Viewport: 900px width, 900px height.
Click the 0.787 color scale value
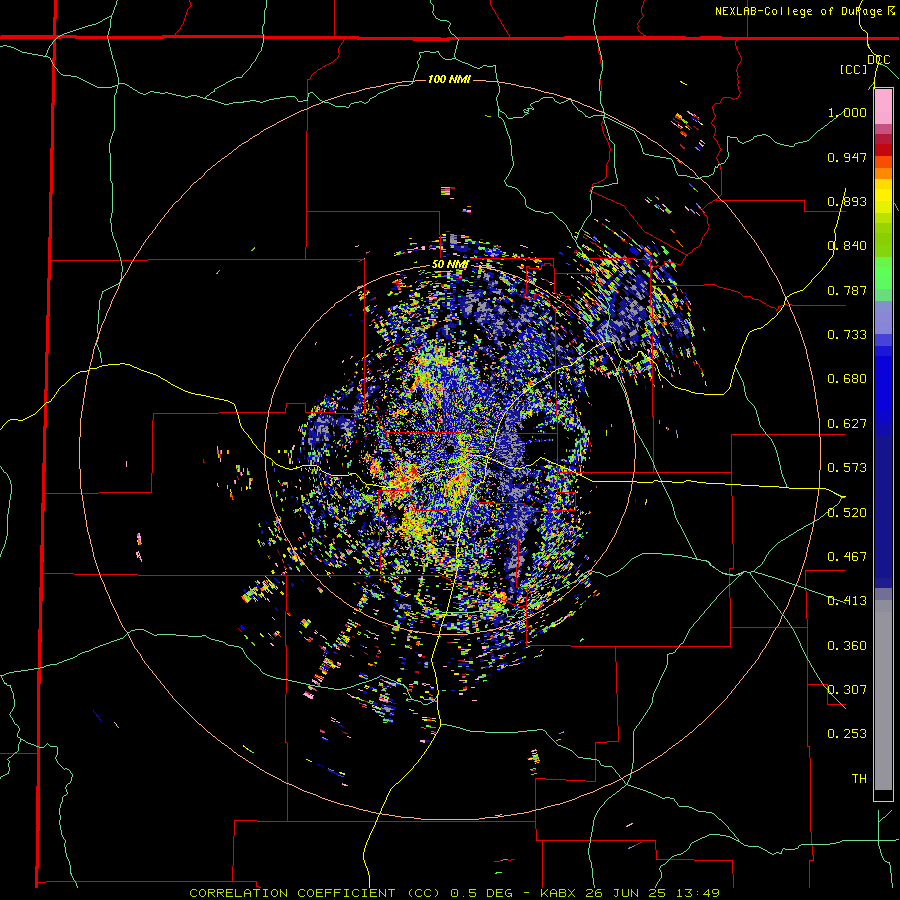847,290
